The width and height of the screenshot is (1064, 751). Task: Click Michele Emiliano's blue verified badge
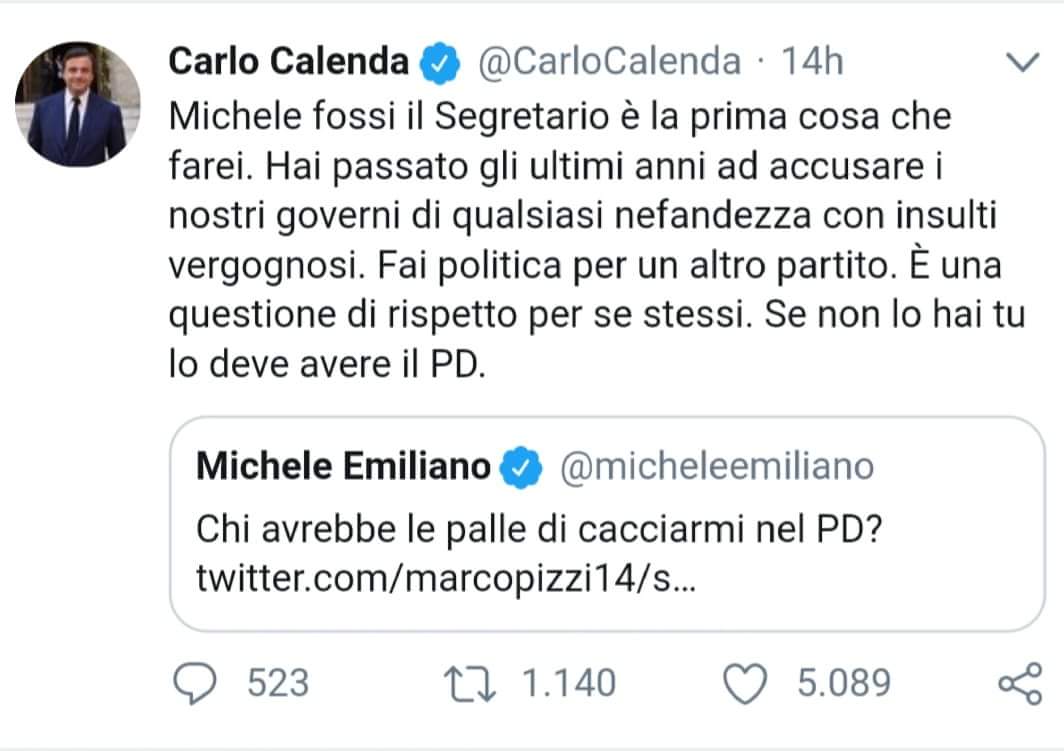point(521,466)
